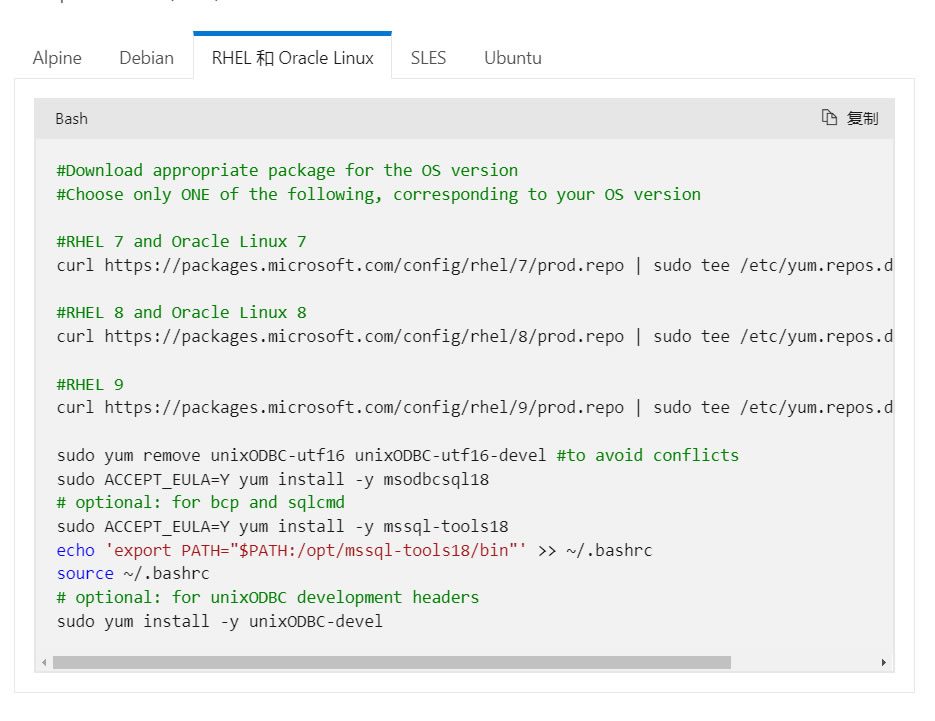Click '# optional: for unixODBC development headers' comment
This screenshot has height=721, width=935.
pyautogui.click(x=268, y=598)
